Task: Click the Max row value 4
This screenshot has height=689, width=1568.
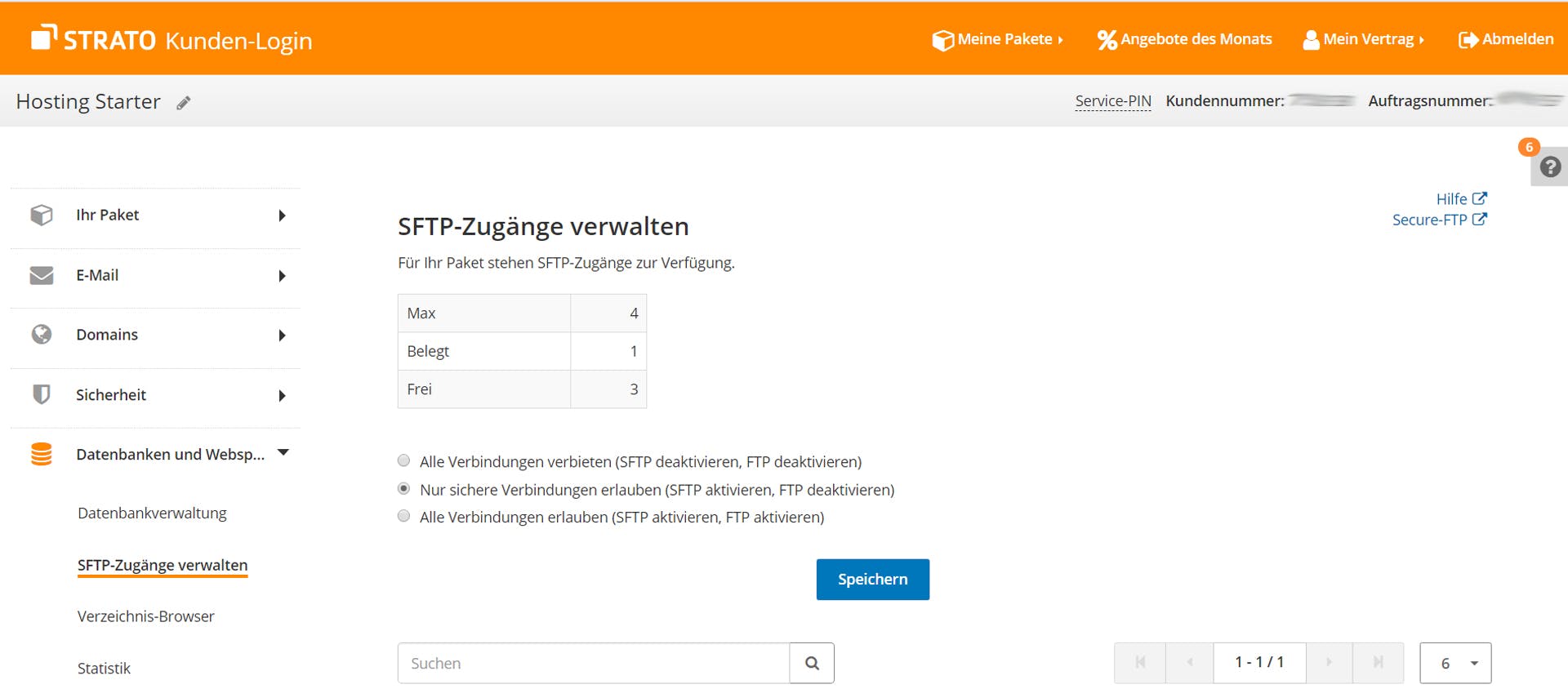Action: [634, 313]
